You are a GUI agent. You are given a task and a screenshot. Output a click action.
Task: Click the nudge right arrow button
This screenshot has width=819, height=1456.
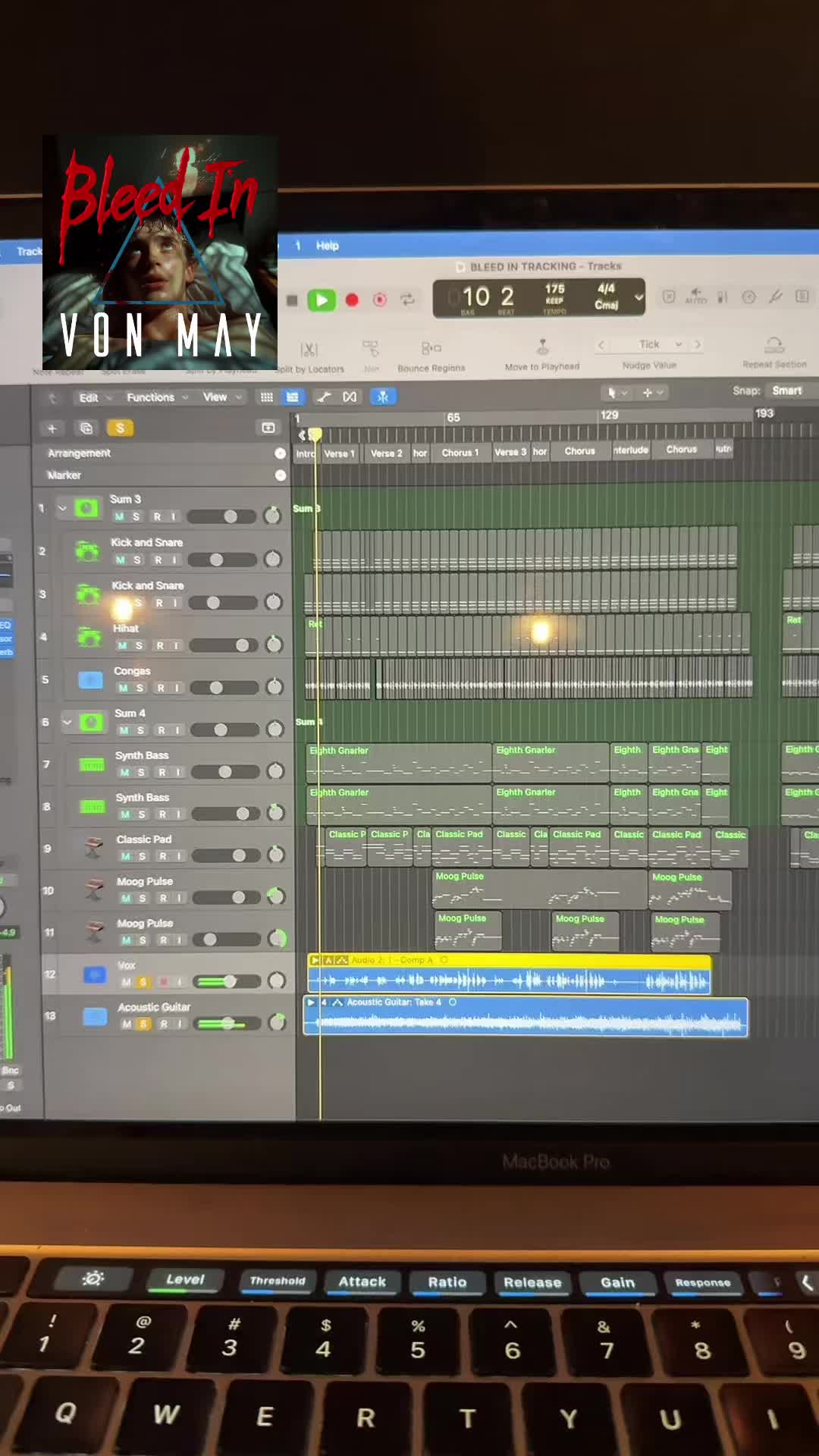click(x=698, y=344)
